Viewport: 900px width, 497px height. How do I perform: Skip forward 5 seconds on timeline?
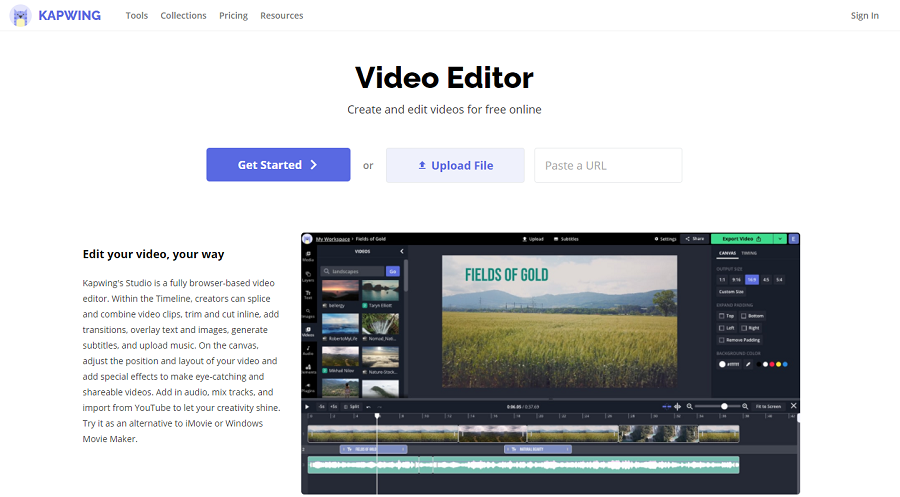[333, 406]
